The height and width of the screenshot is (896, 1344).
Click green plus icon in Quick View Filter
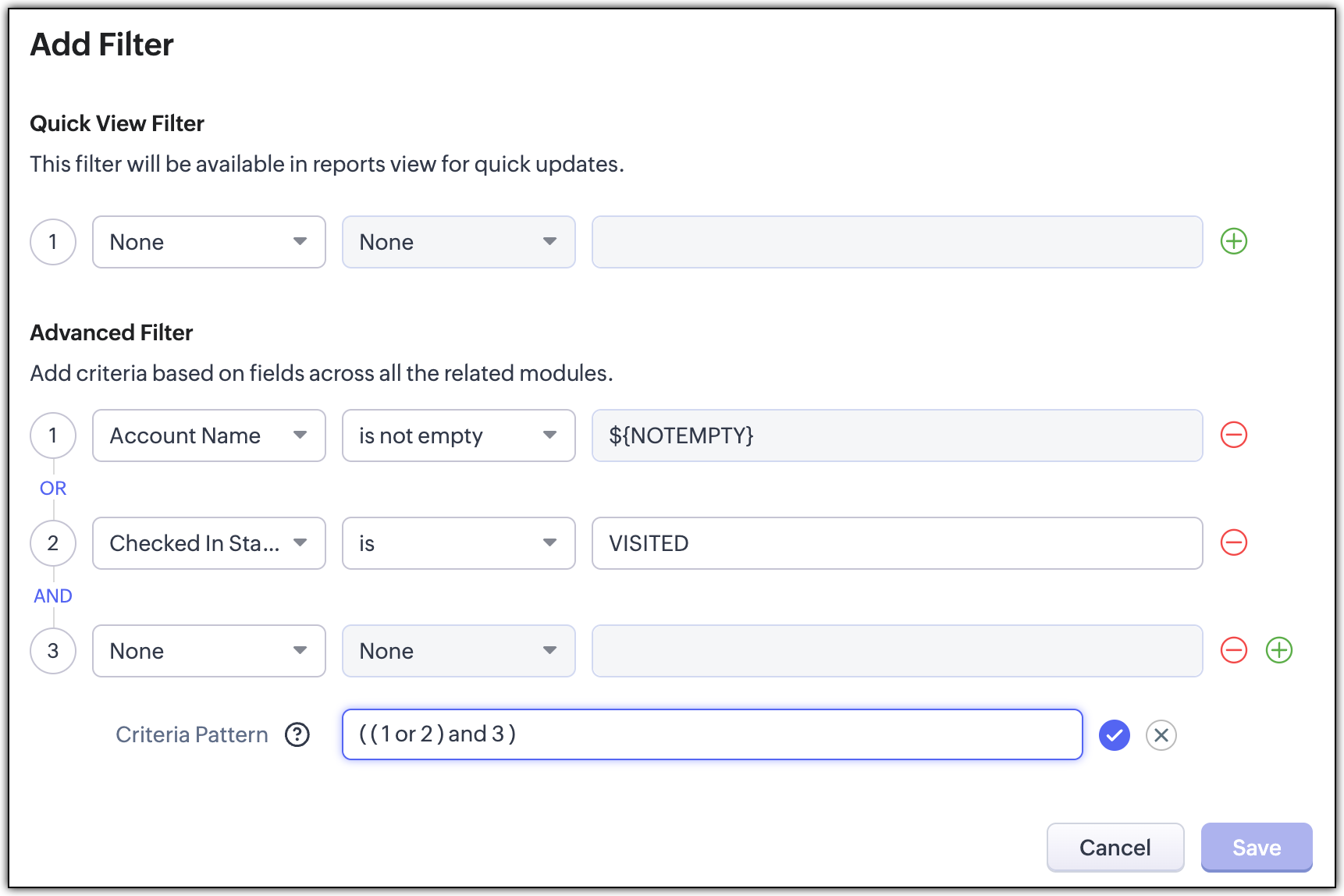pos(1233,242)
